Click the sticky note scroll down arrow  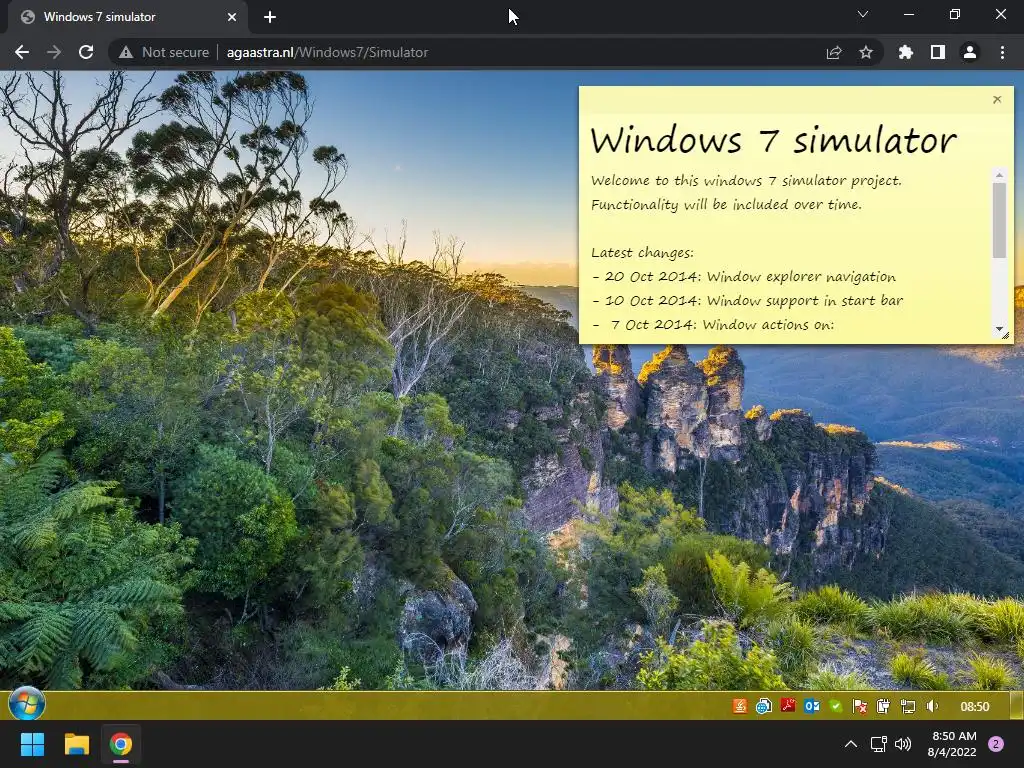[x=999, y=328]
